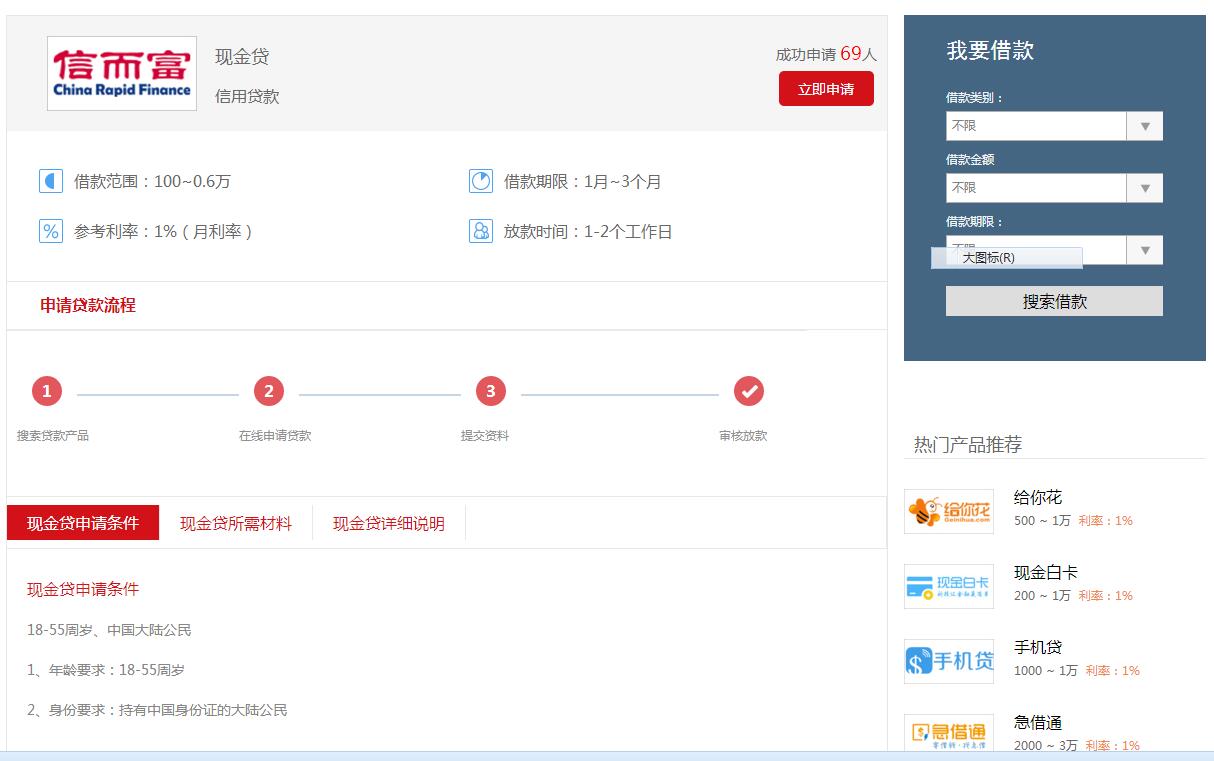Click the line 2、身份要求：持有中国身份证的大陆公民
Screen dimensions: 1214x761
tap(157, 710)
